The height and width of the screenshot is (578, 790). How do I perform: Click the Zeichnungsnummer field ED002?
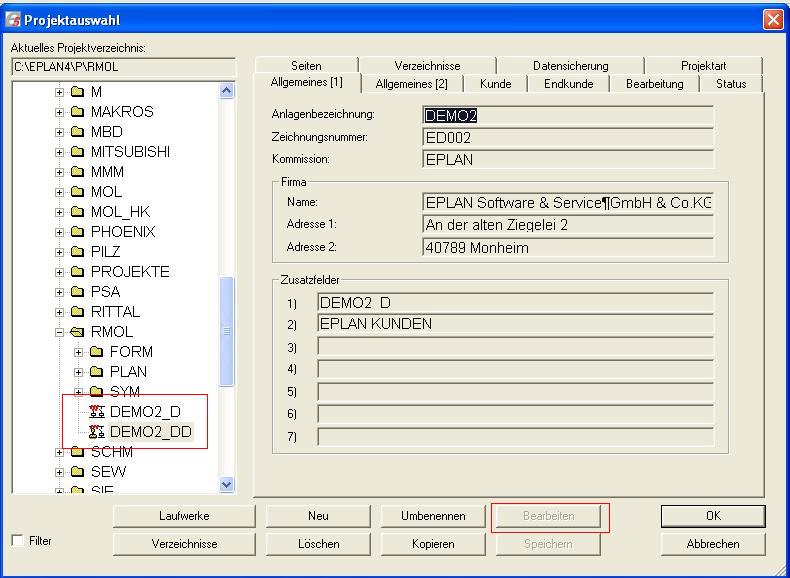[568, 138]
